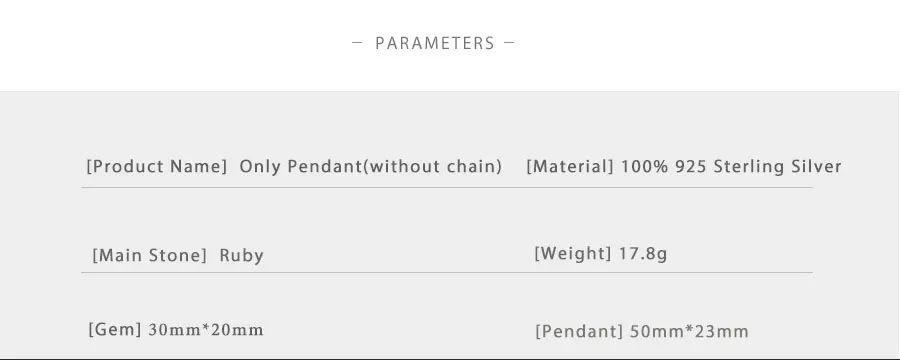Select the [Weight] label
Image resolution: width=900 pixels, height=360 pixels.
click(x=572, y=253)
